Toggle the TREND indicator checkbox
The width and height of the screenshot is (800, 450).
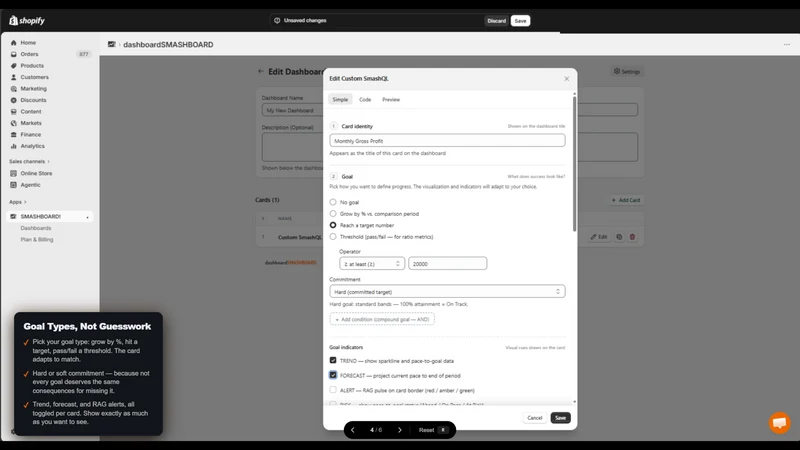(333, 360)
